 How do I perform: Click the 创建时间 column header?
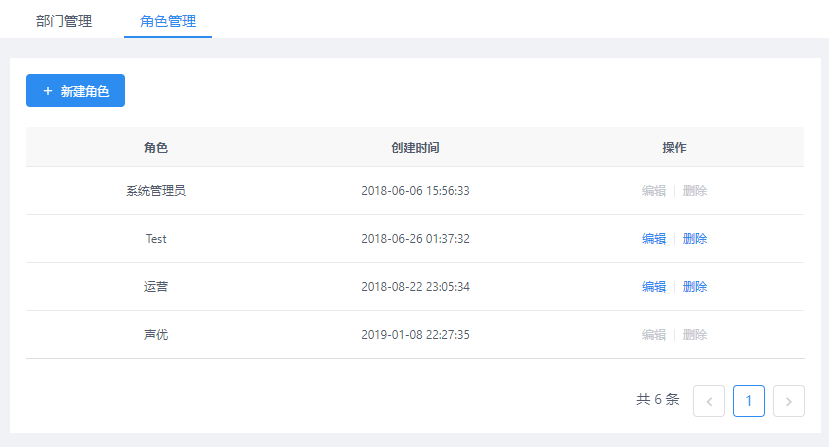pyautogui.click(x=415, y=147)
